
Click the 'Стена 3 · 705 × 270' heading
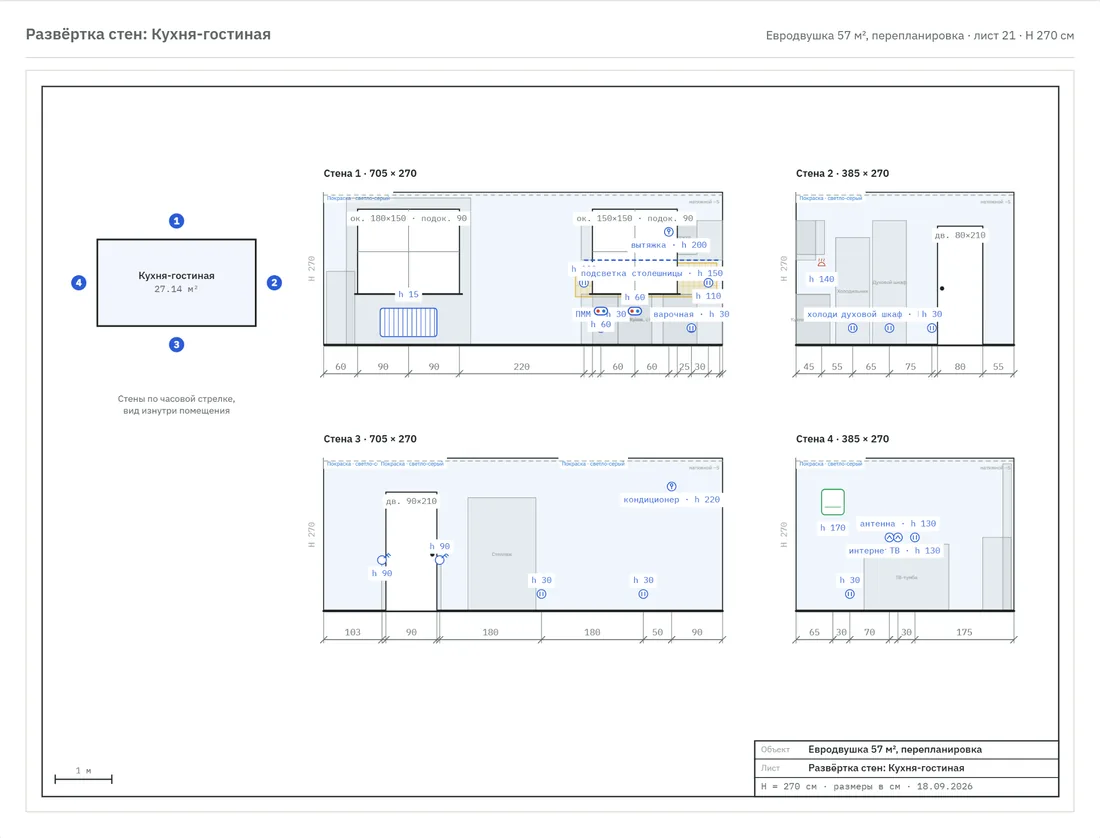click(370, 439)
